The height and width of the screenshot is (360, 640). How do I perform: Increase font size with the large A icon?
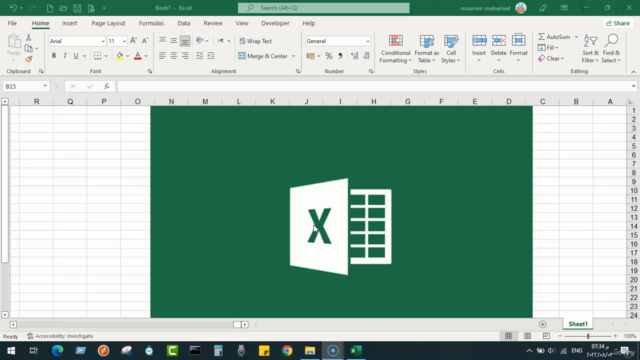pos(133,41)
